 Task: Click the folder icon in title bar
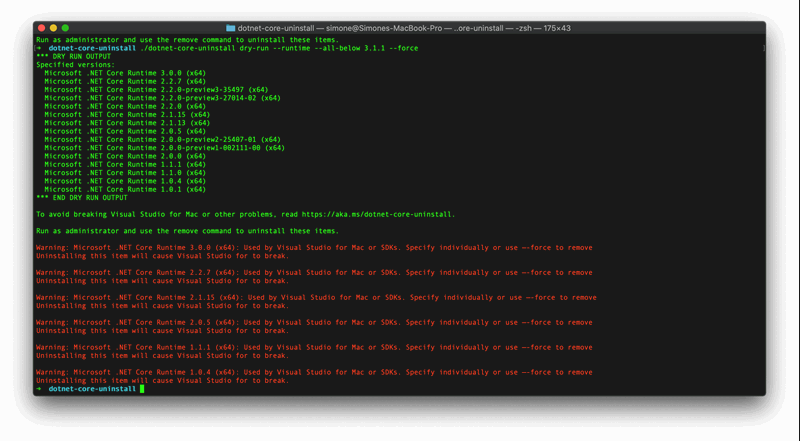[x=231, y=28]
